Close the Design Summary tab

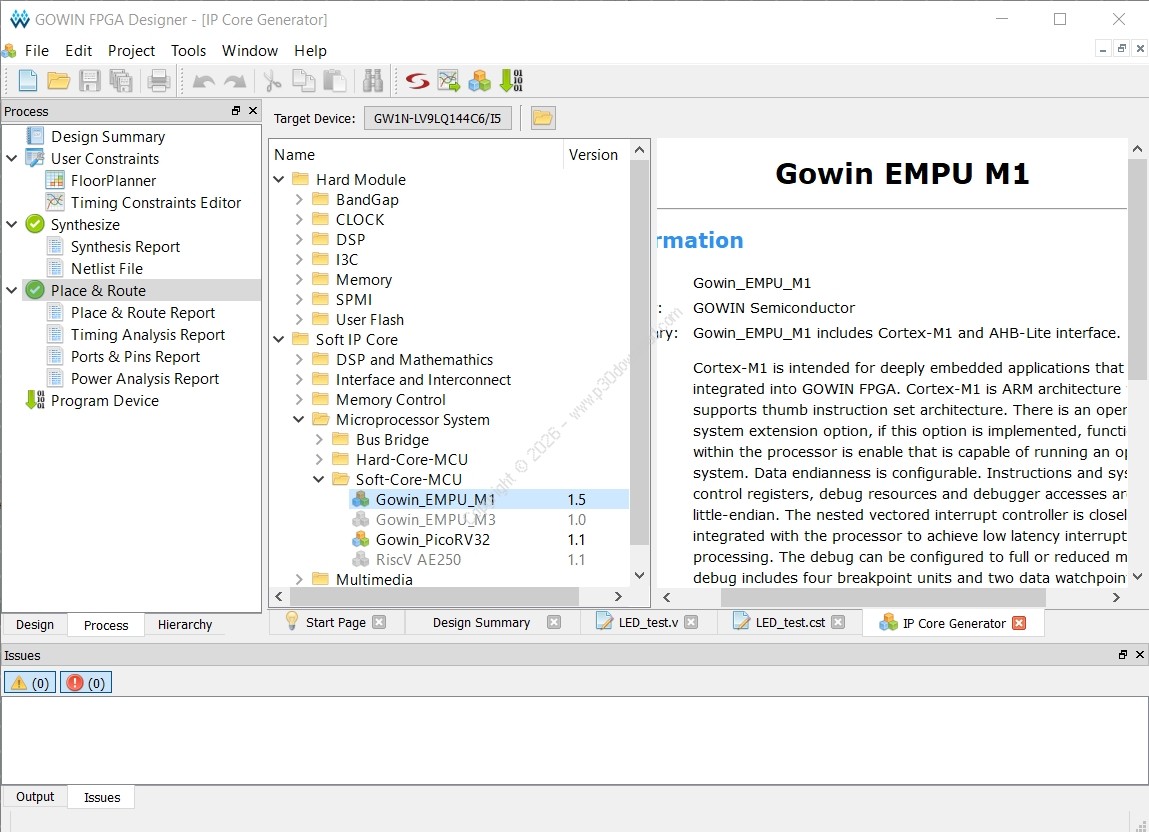554,622
